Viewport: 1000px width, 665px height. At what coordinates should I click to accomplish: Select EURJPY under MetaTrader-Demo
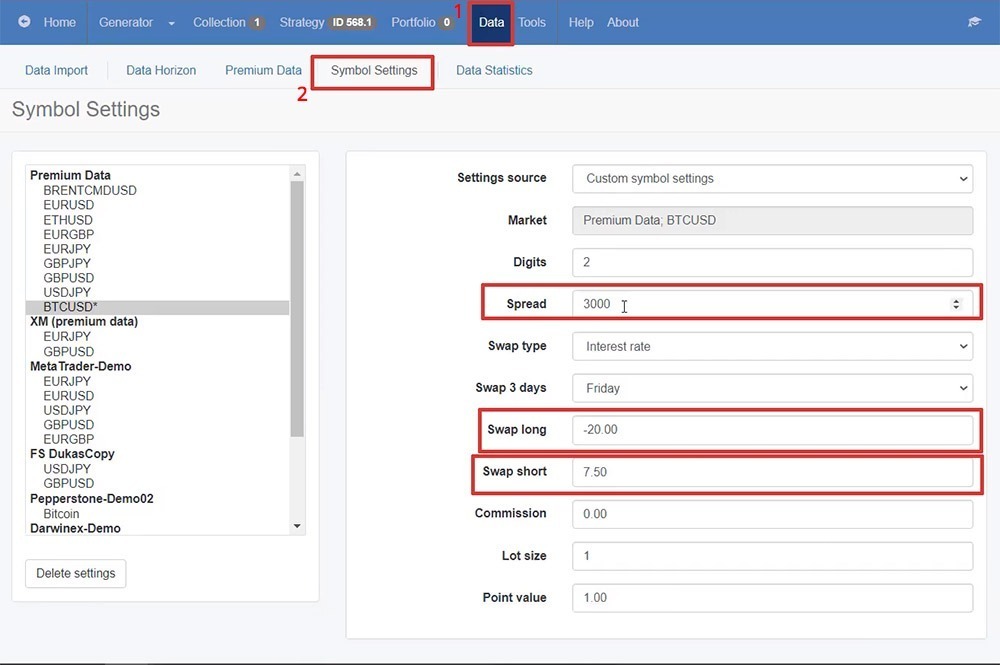point(68,380)
